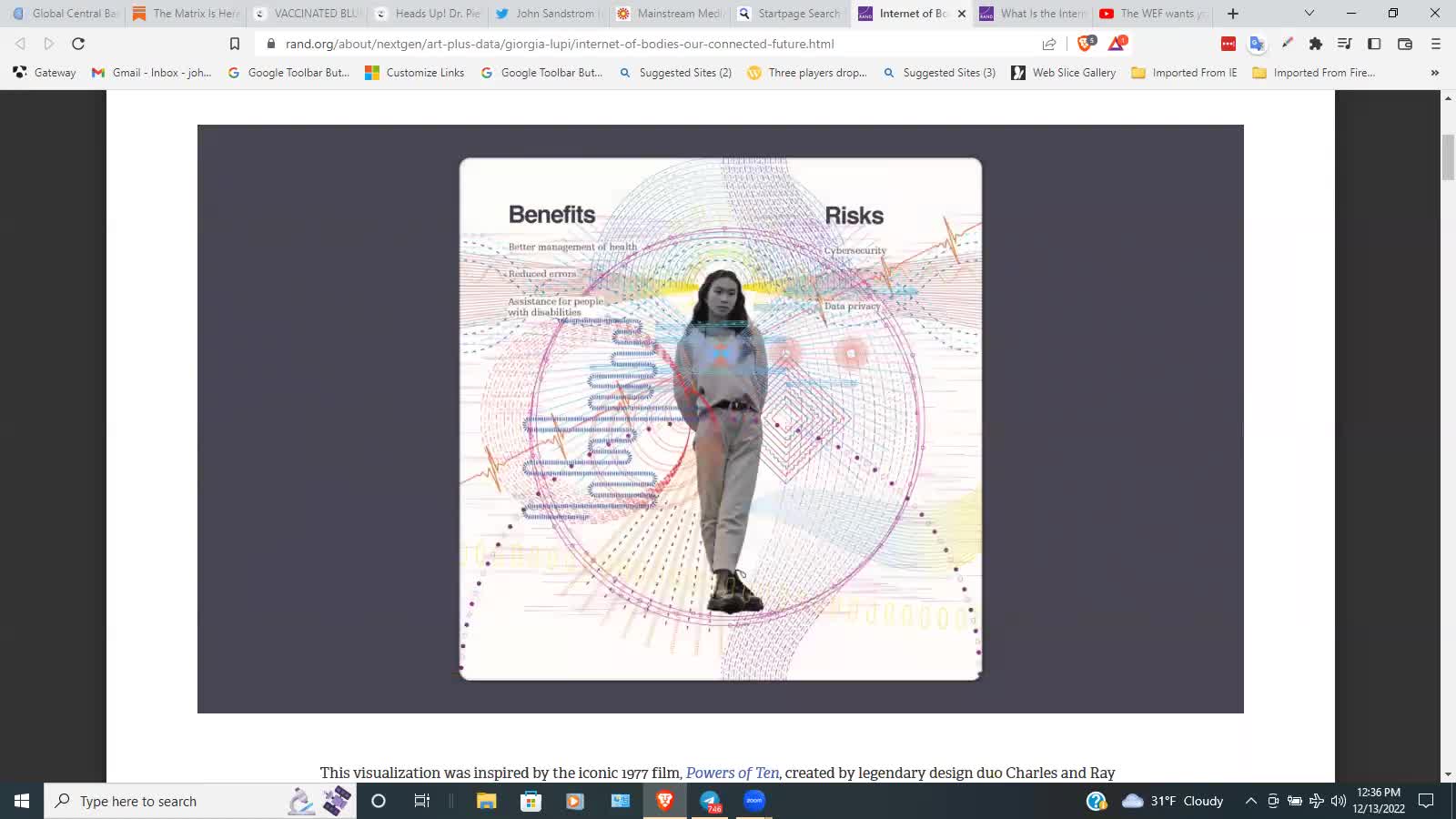The height and width of the screenshot is (819, 1456).
Task: Switch to the Global Central Bank tab
Action: pos(64,14)
